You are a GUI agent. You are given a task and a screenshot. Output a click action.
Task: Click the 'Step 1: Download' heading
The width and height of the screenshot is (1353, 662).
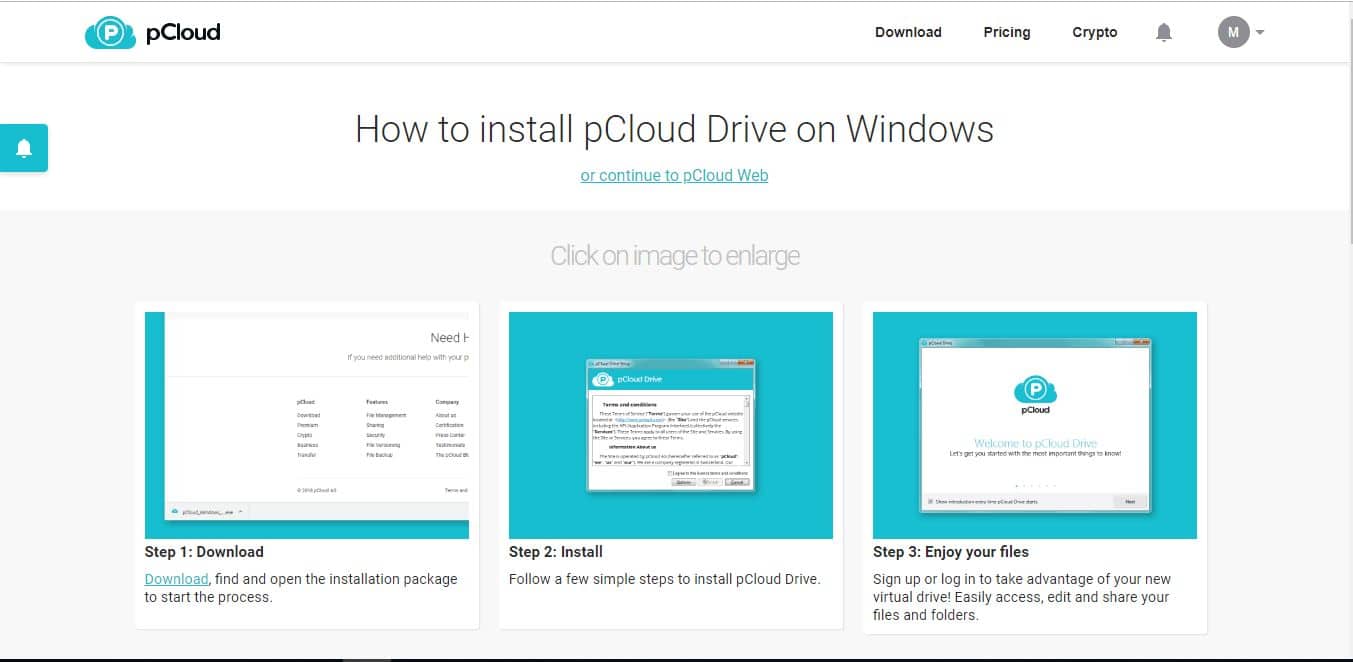pyautogui.click(x=204, y=552)
